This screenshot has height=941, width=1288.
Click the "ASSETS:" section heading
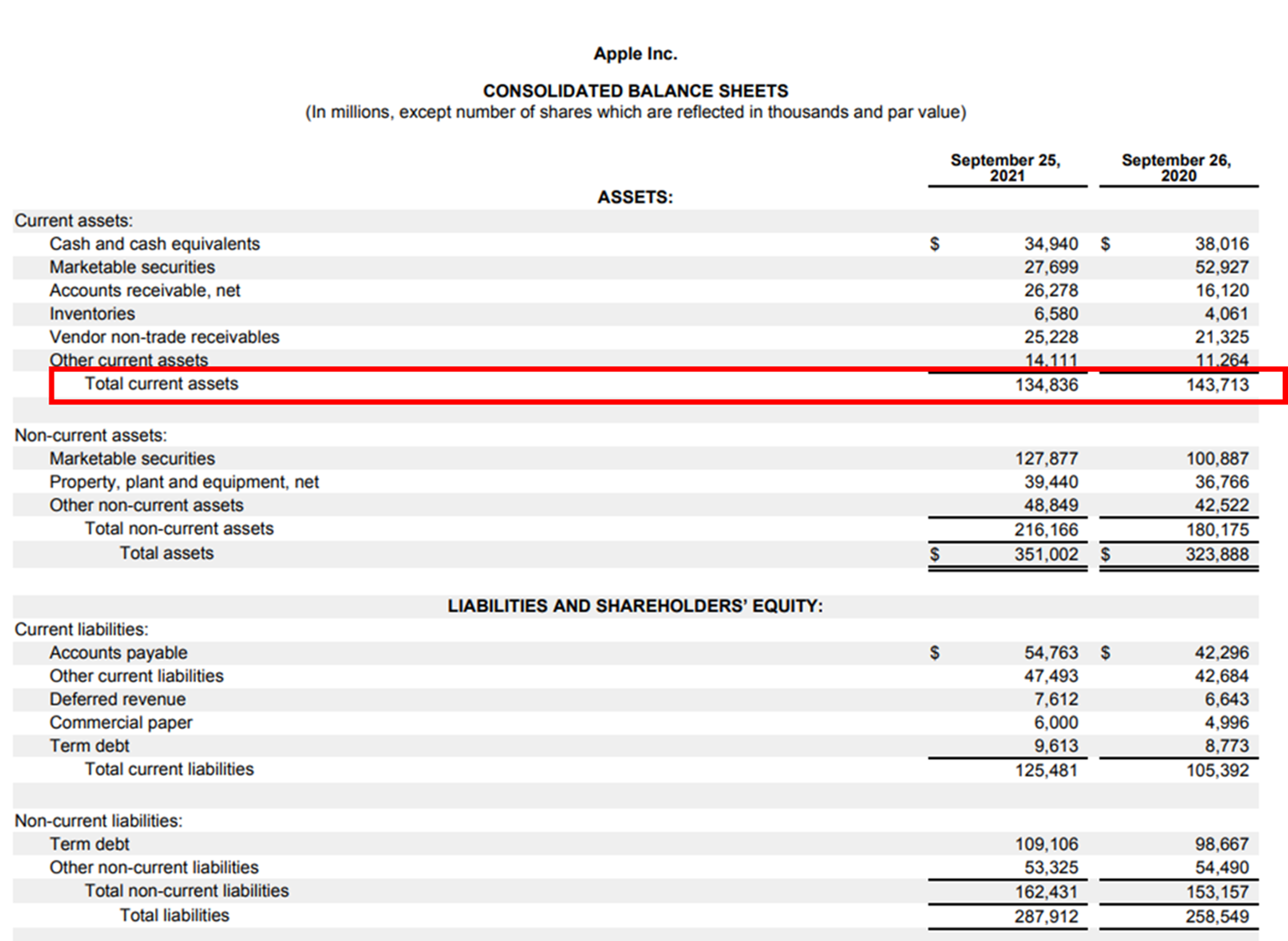(x=635, y=197)
